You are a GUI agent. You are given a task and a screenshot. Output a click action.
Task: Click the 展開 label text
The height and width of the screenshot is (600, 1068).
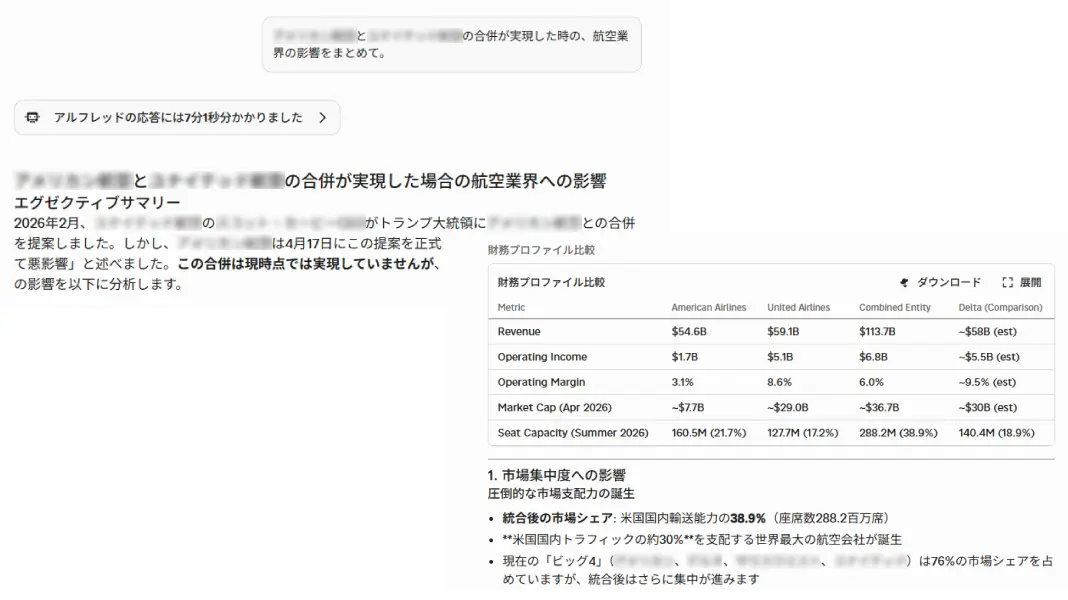tap(1031, 282)
